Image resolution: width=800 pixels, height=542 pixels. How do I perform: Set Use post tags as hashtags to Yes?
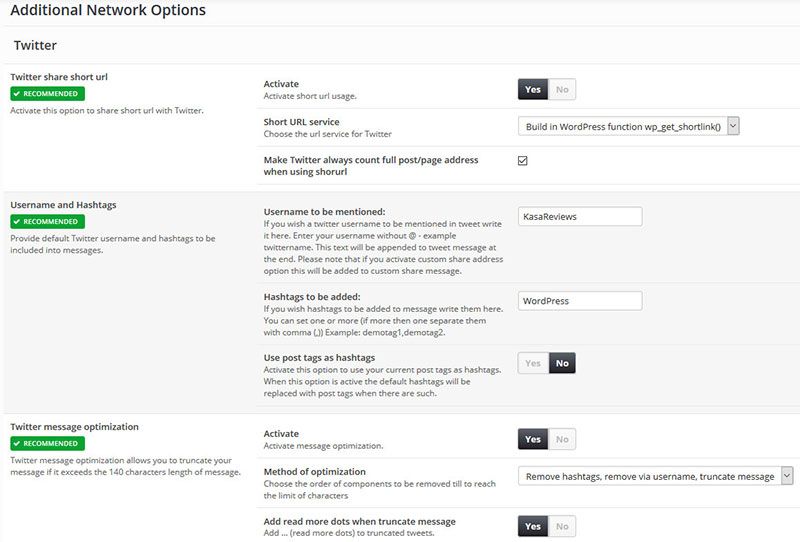pyautogui.click(x=533, y=364)
